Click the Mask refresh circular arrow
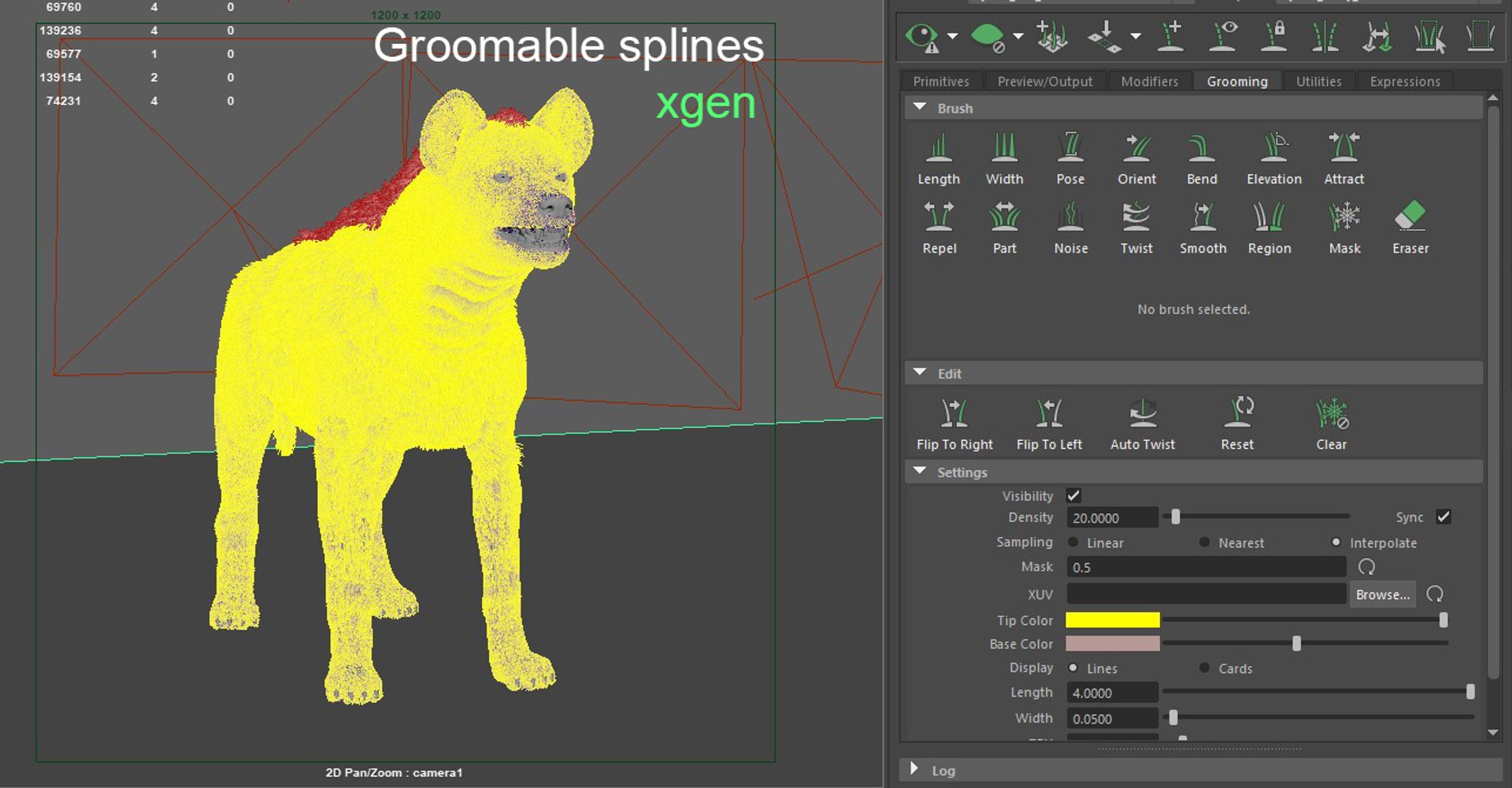This screenshot has width=1512, height=788. click(x=1366, y=567)
